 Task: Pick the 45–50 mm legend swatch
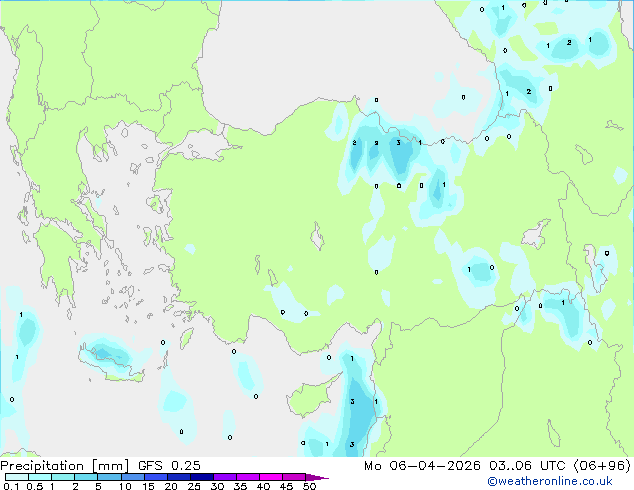294,477
